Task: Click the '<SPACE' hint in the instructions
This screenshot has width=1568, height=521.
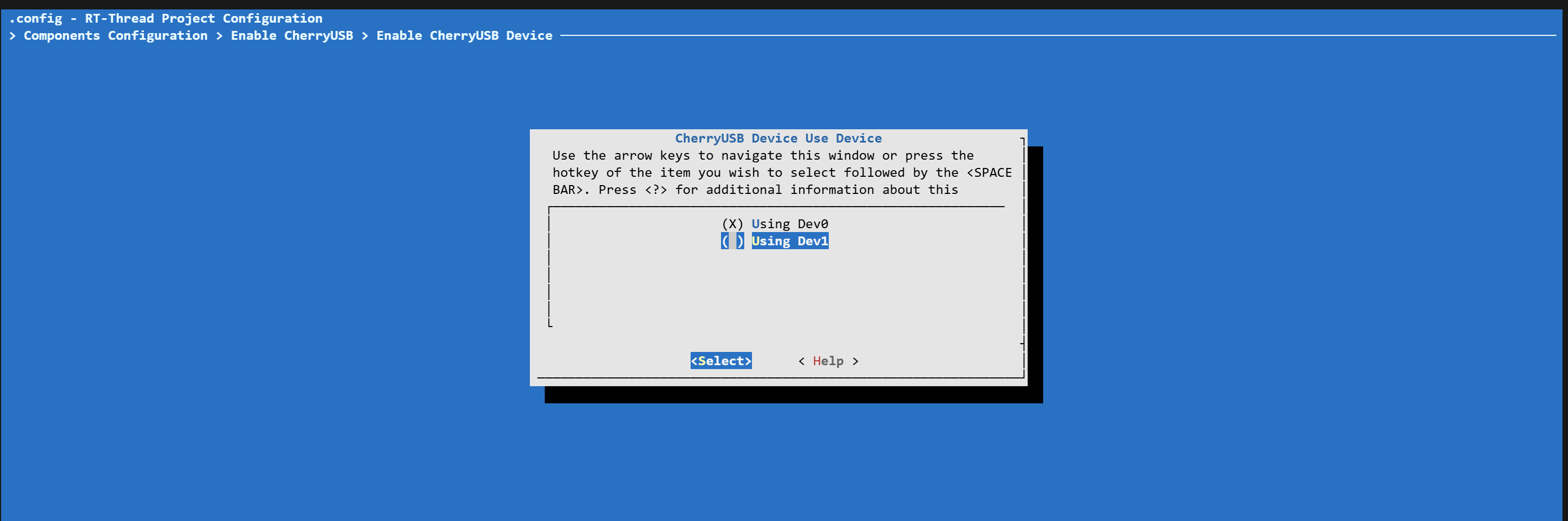Action: tap(989, 172)
